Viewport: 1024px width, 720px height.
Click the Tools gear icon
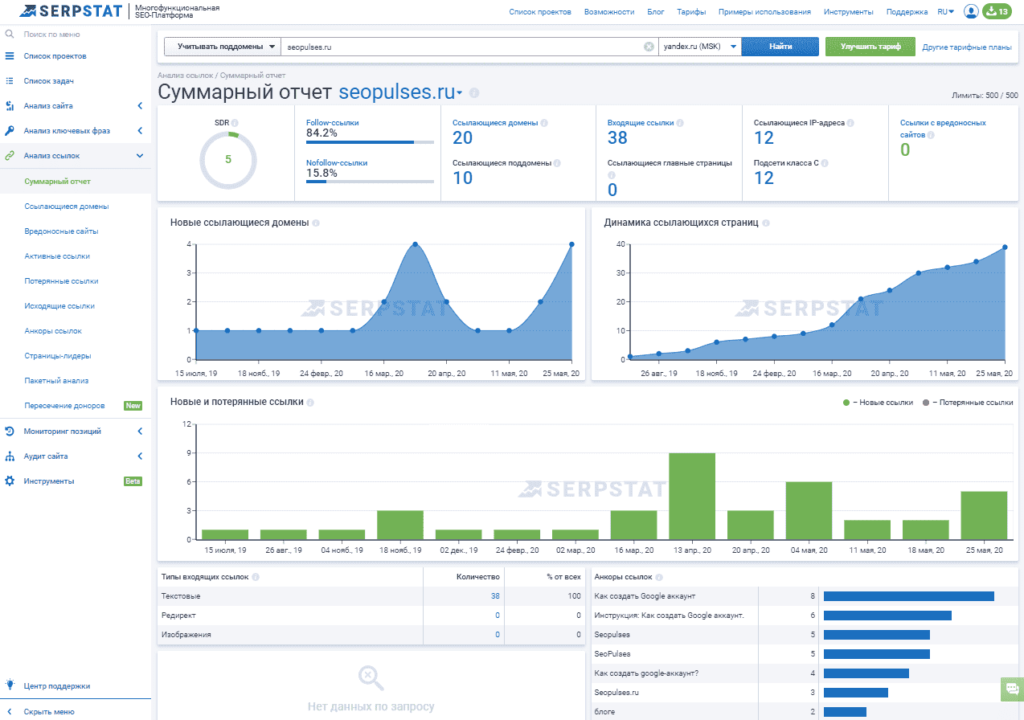point(9,481)
